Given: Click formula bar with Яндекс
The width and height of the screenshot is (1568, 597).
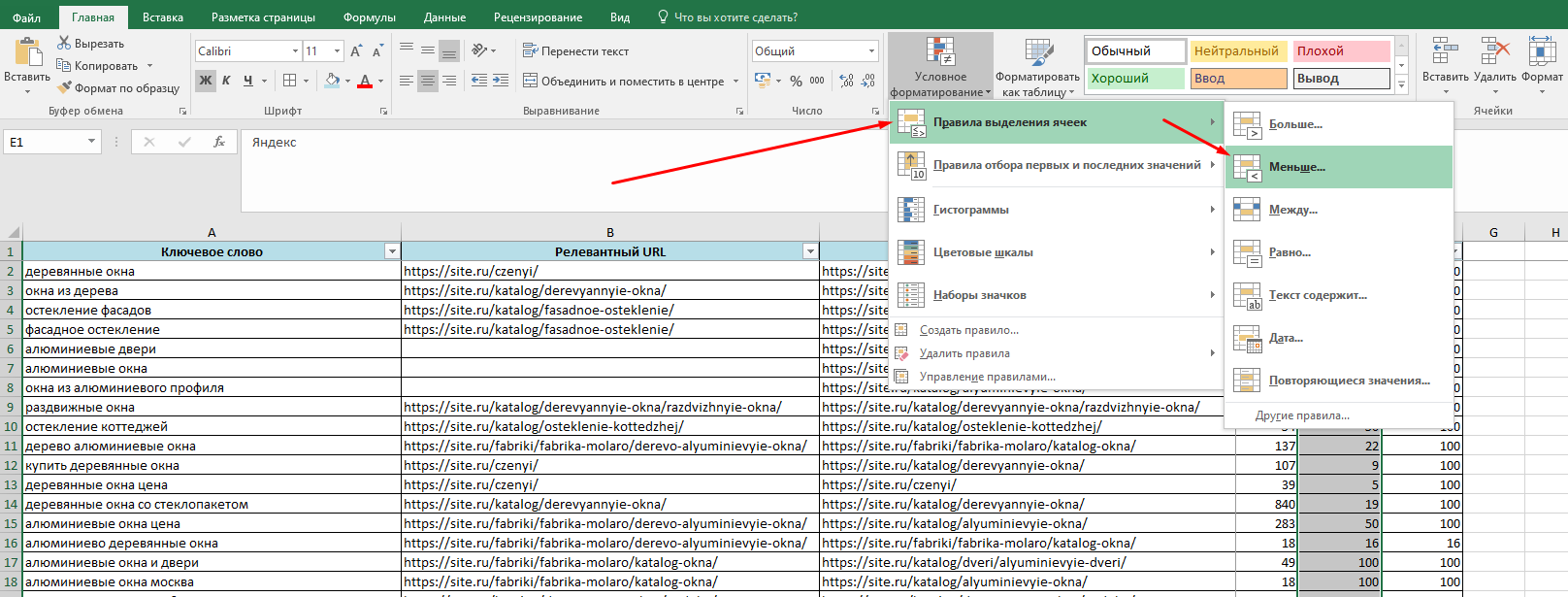Looking at the screenshot, I should [563, 171].
